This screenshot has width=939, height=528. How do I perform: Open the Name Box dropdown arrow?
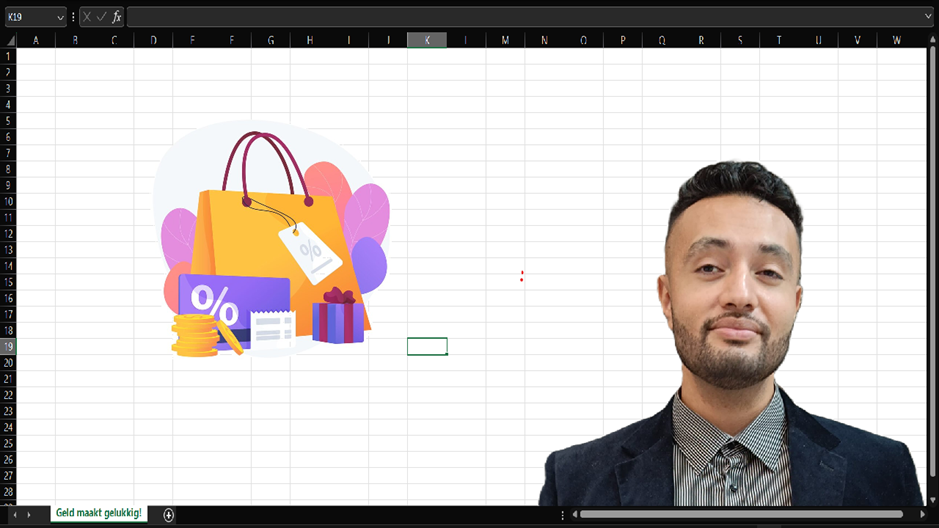pos(60,17)
